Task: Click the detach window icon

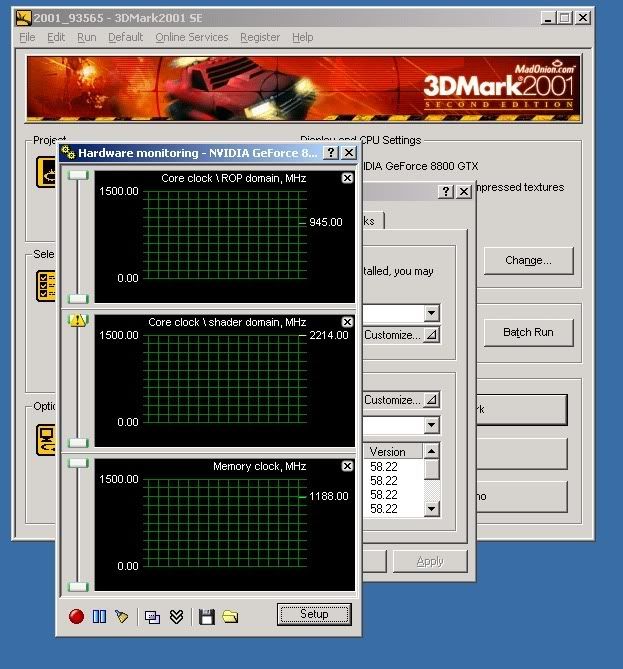Action: click(152, 617)
